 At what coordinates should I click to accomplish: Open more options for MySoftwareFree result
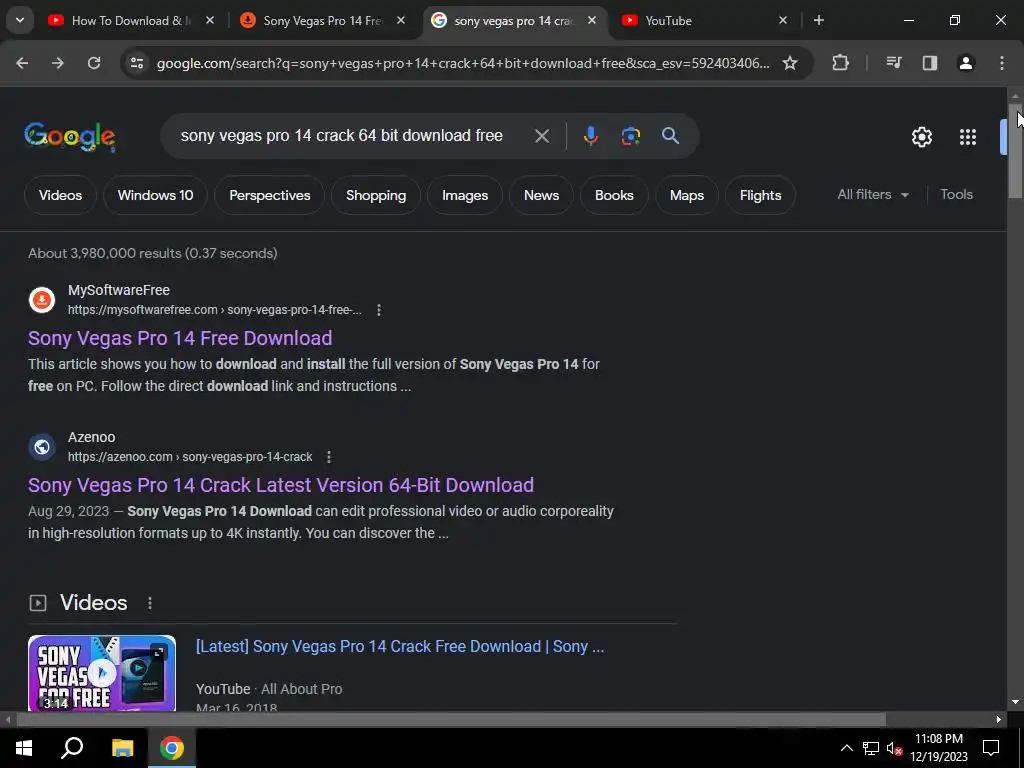(379, 310)
